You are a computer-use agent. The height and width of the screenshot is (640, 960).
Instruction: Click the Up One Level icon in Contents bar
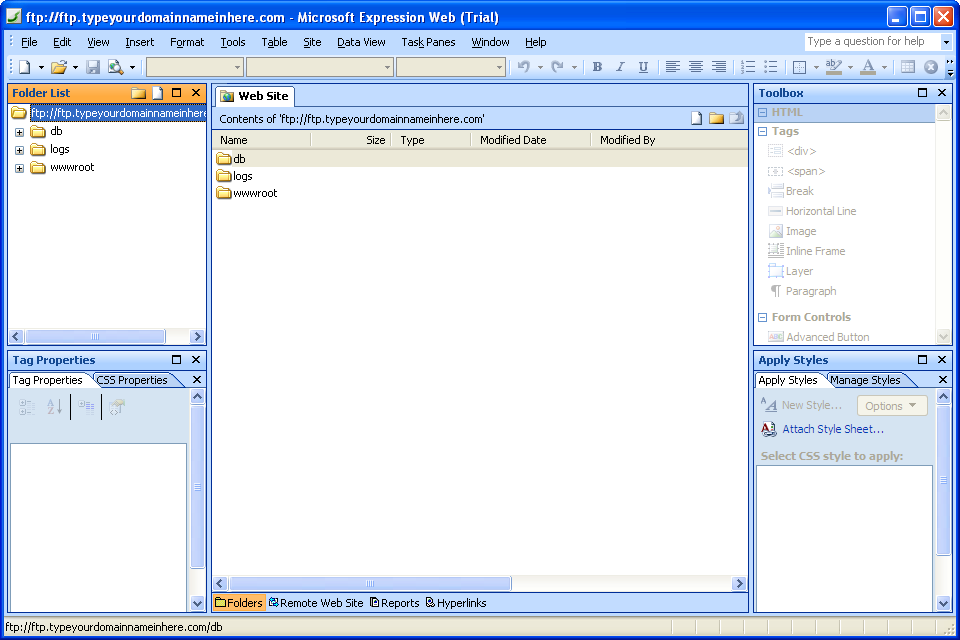tap(737, 118)
